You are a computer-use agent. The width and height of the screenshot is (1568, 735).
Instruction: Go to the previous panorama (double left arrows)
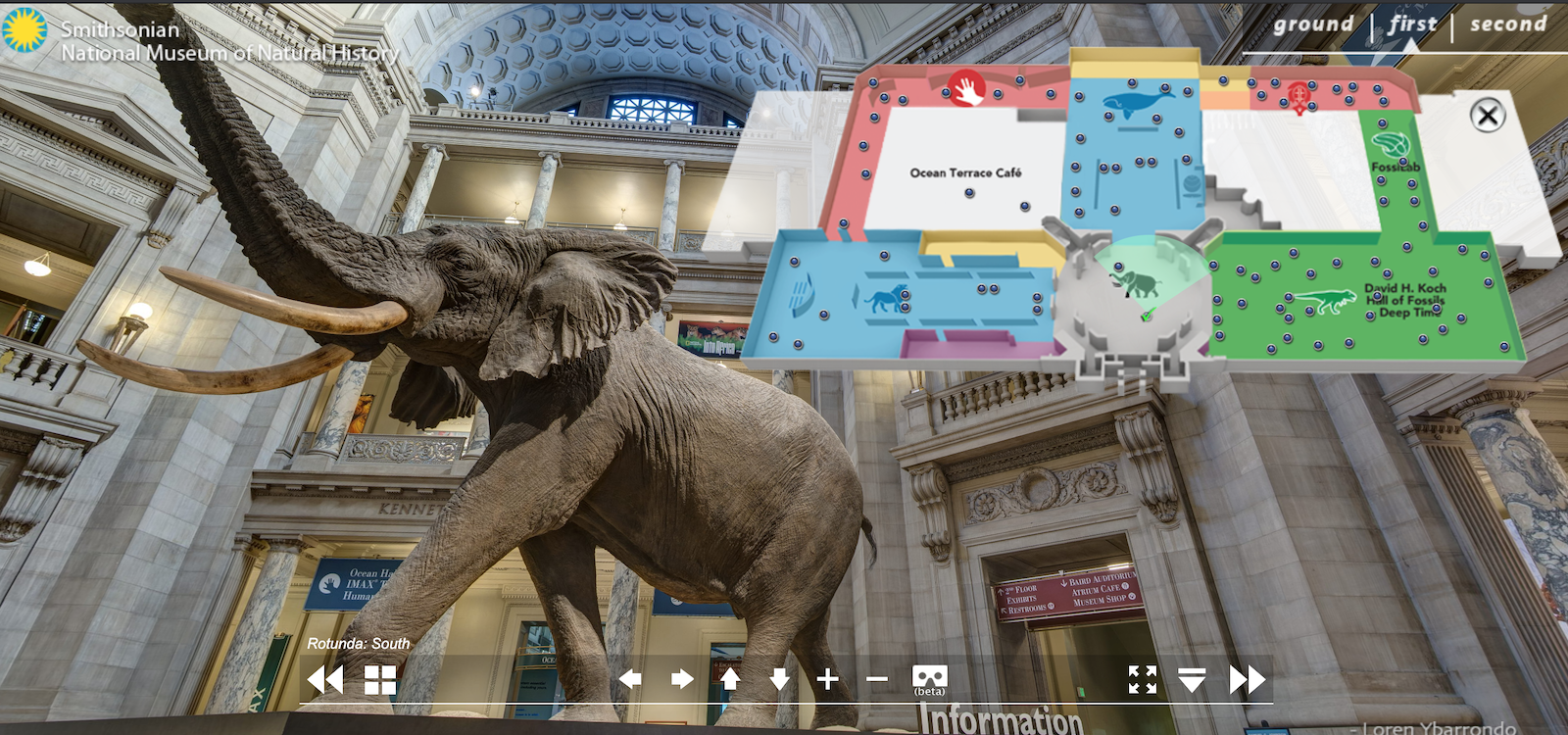[x=324, y=679]
